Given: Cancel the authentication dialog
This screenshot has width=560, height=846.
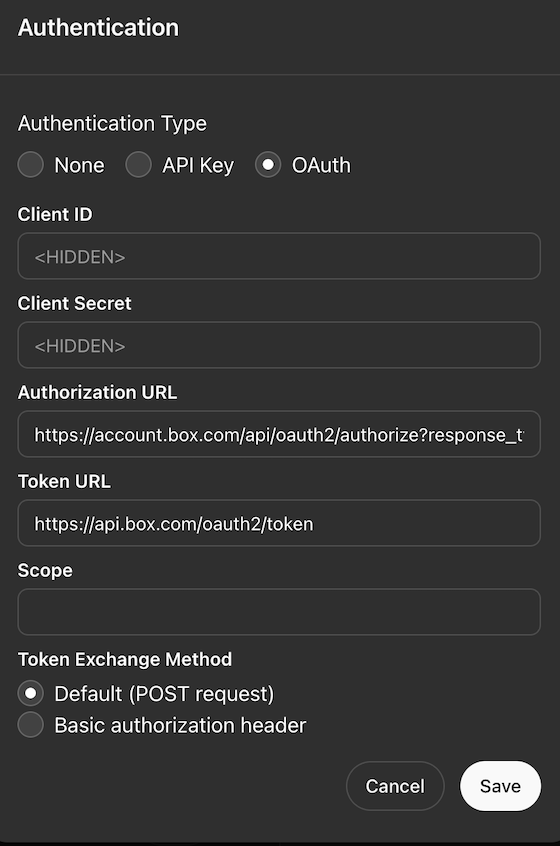Looking at the screenshot, I should click(395, 786).
